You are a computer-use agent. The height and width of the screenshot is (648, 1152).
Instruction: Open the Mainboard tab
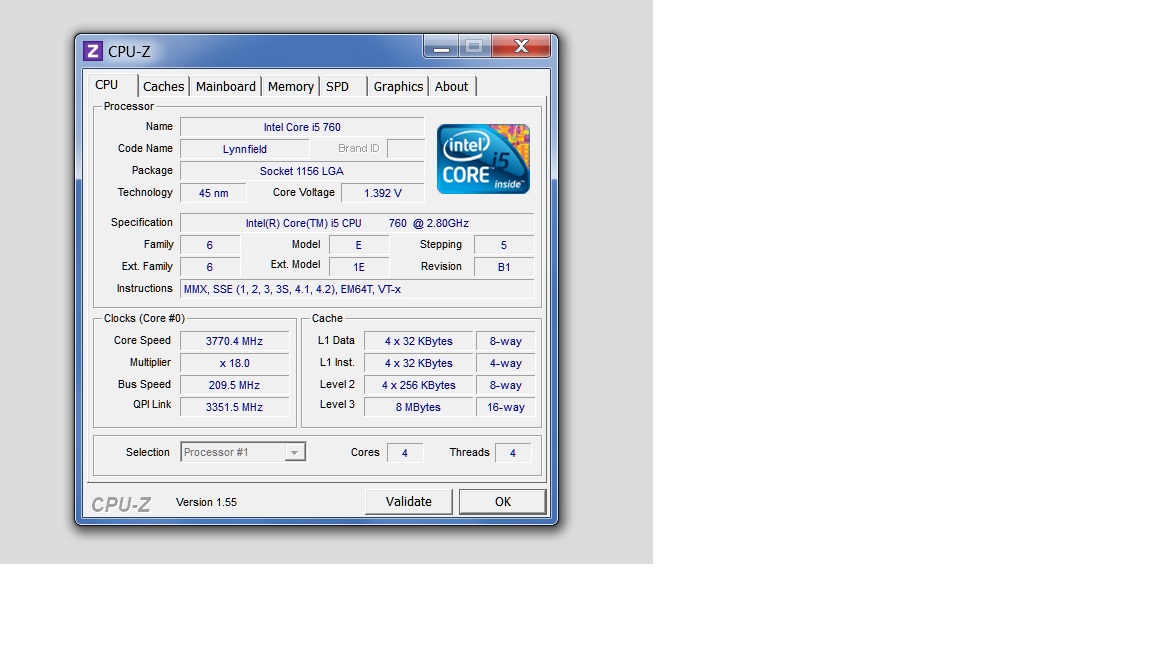[226, 87]
